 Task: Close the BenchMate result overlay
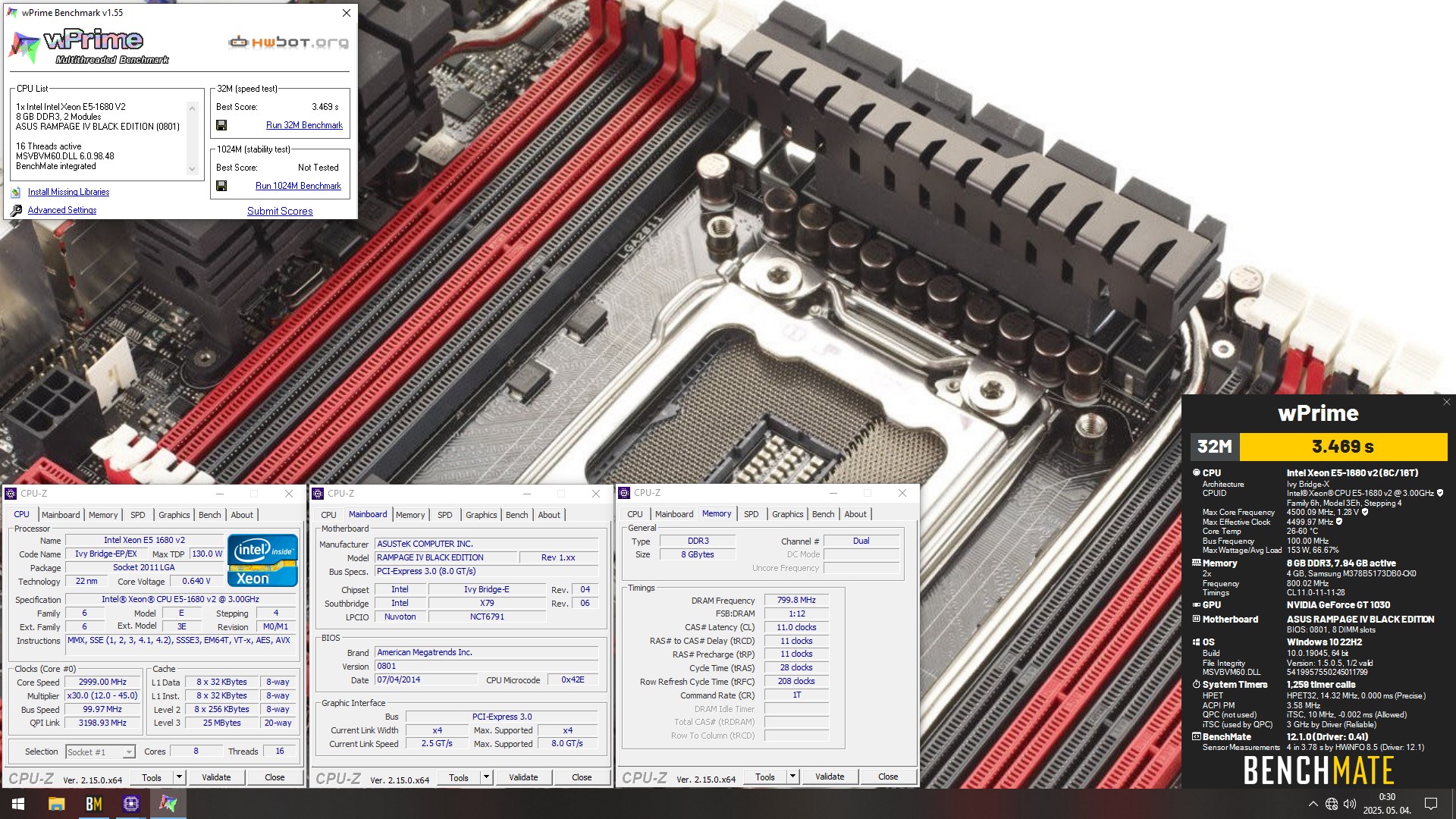(x=1446, y=402)
